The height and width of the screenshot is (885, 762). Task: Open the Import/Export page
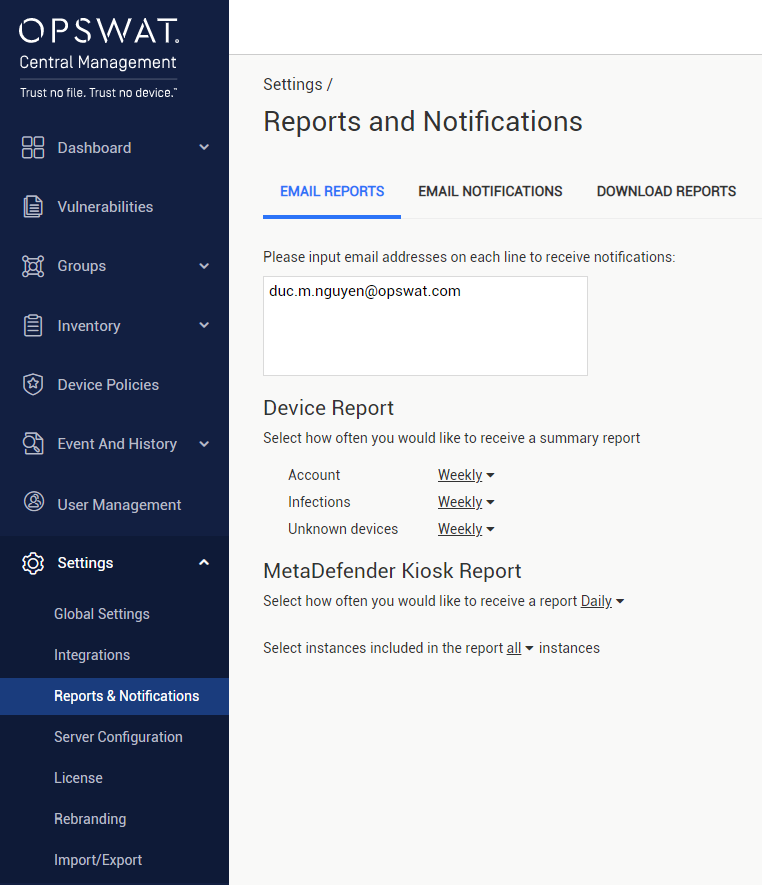pos(98,860)
